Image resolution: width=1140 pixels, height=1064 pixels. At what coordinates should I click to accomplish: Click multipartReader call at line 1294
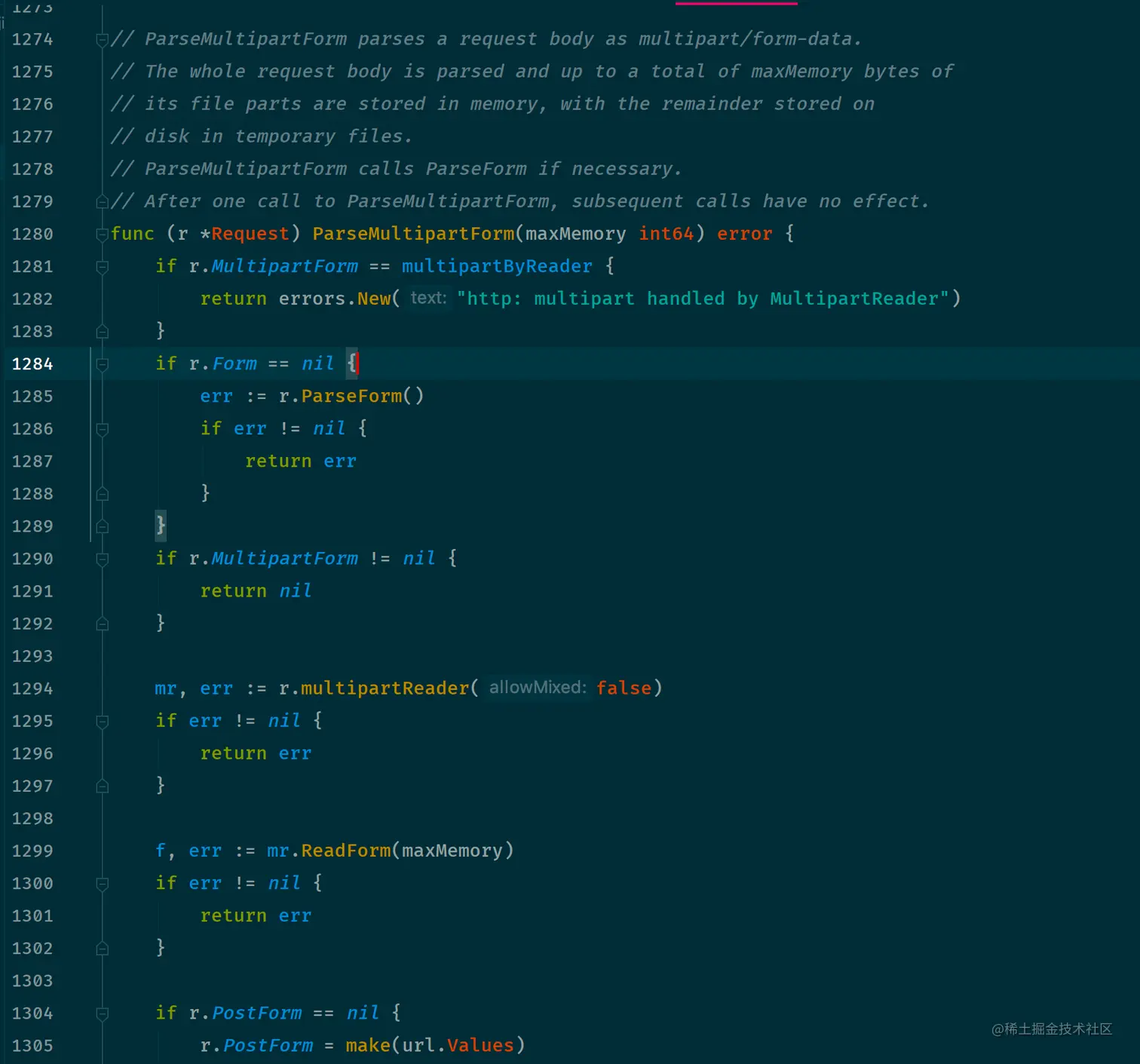point(385,688)
